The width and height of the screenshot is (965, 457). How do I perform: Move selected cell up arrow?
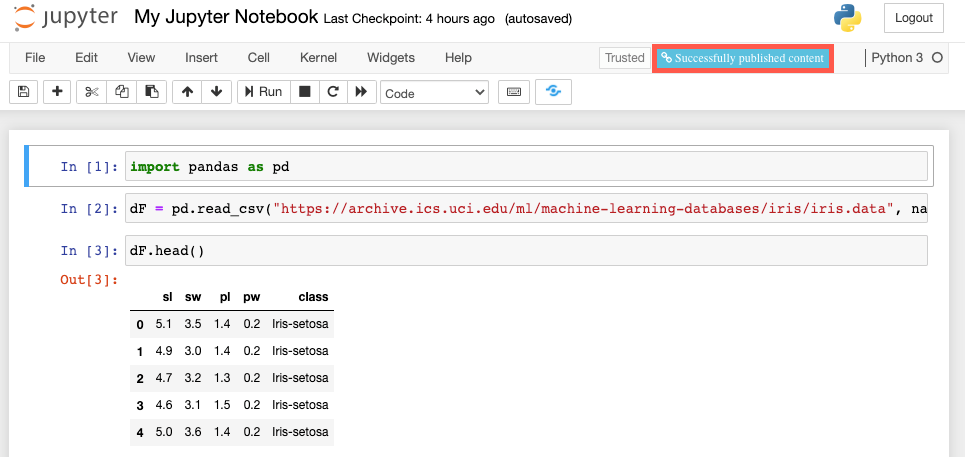point(187,92)
